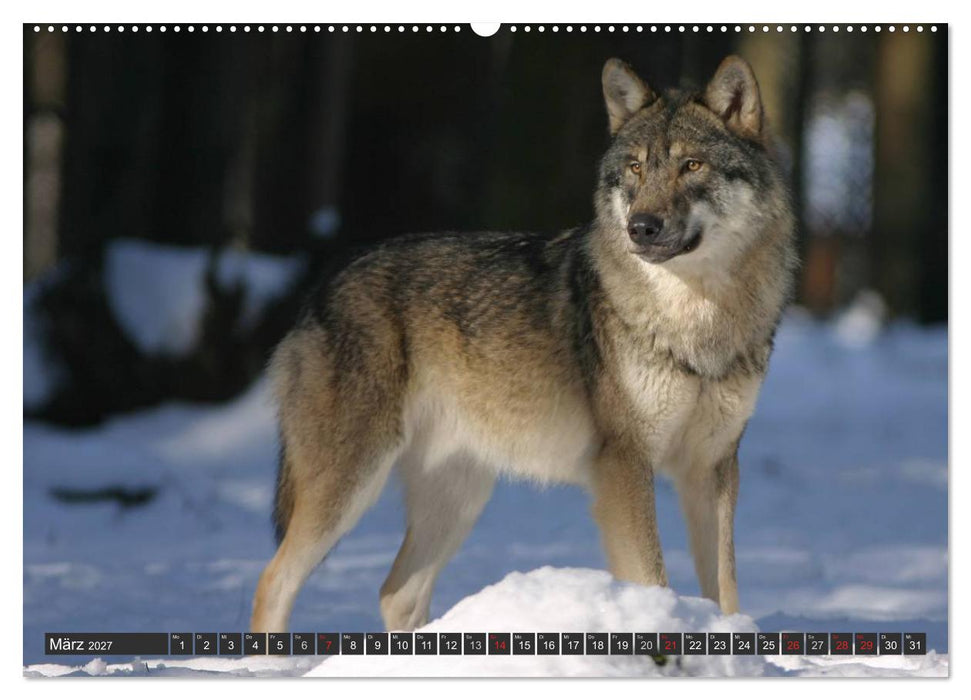The image size is (971, 700).
Task: Select day 9 in the calendar strip
Action: [377, 644]
